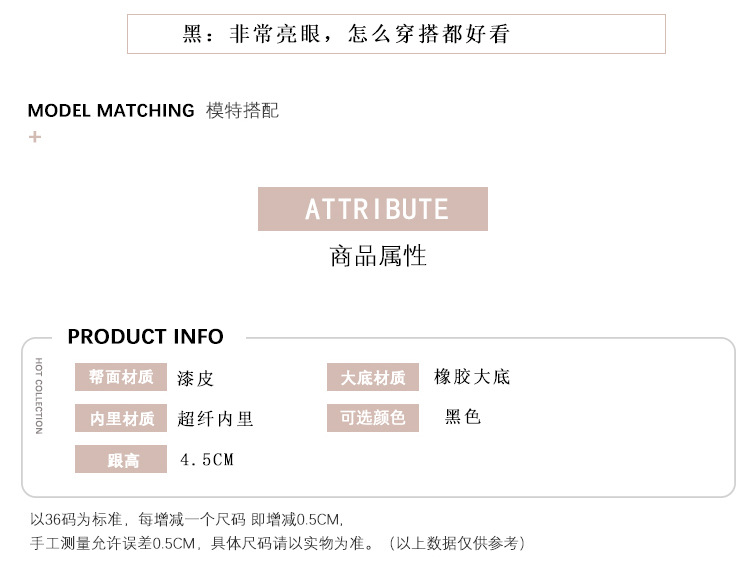750x571 pixels.
Task: Click the 帮面材质 label
Action: click(x=121, y=377)
